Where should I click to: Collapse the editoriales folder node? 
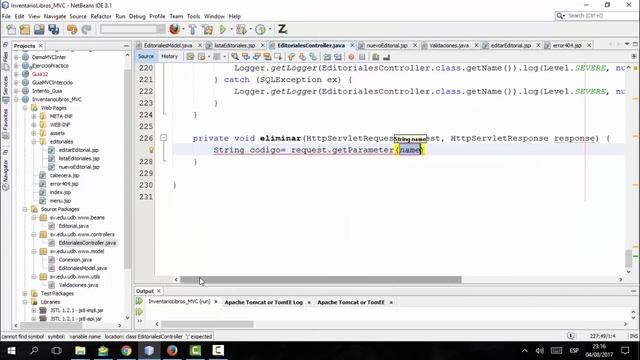(x=34, y=142)
